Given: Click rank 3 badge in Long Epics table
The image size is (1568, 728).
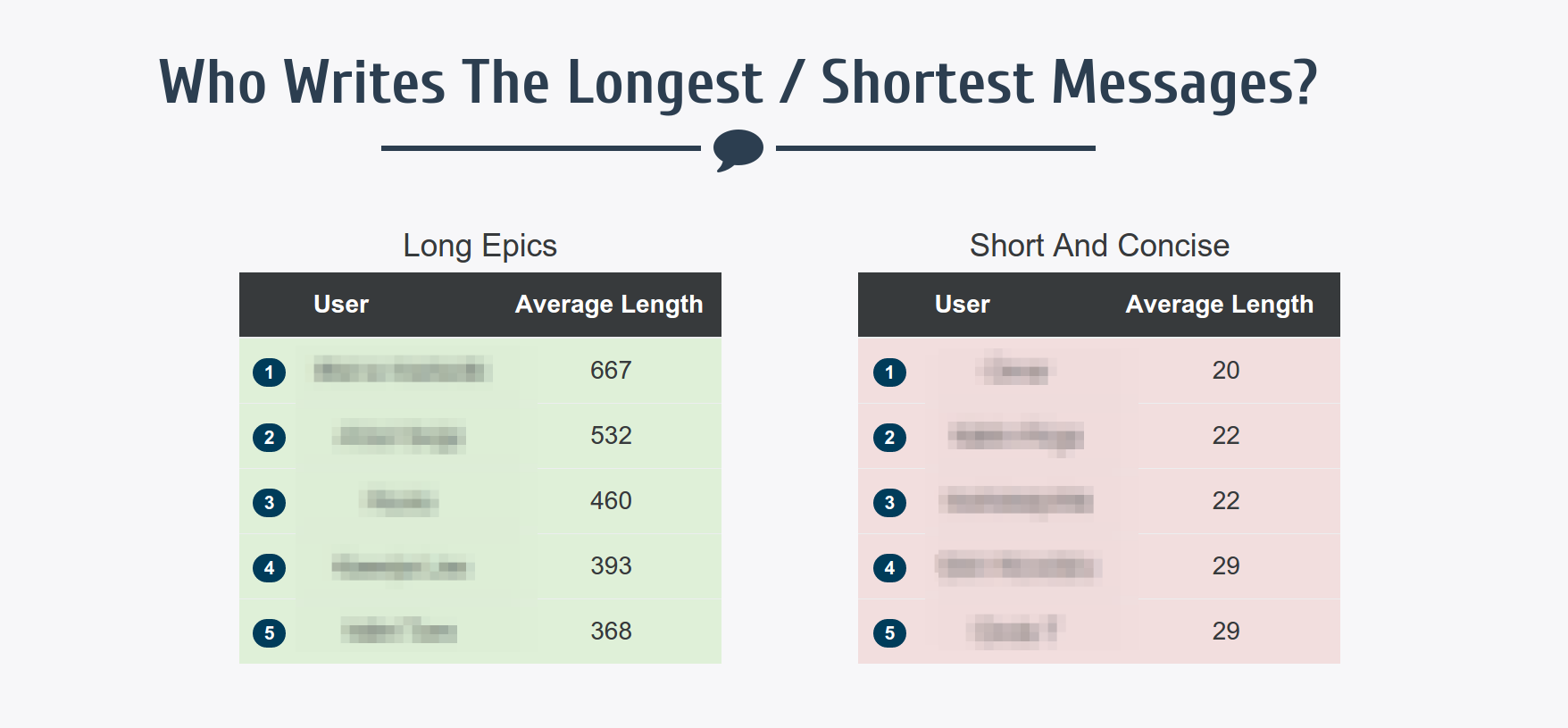Looking at the screenshot, I should tap(269, 503).
